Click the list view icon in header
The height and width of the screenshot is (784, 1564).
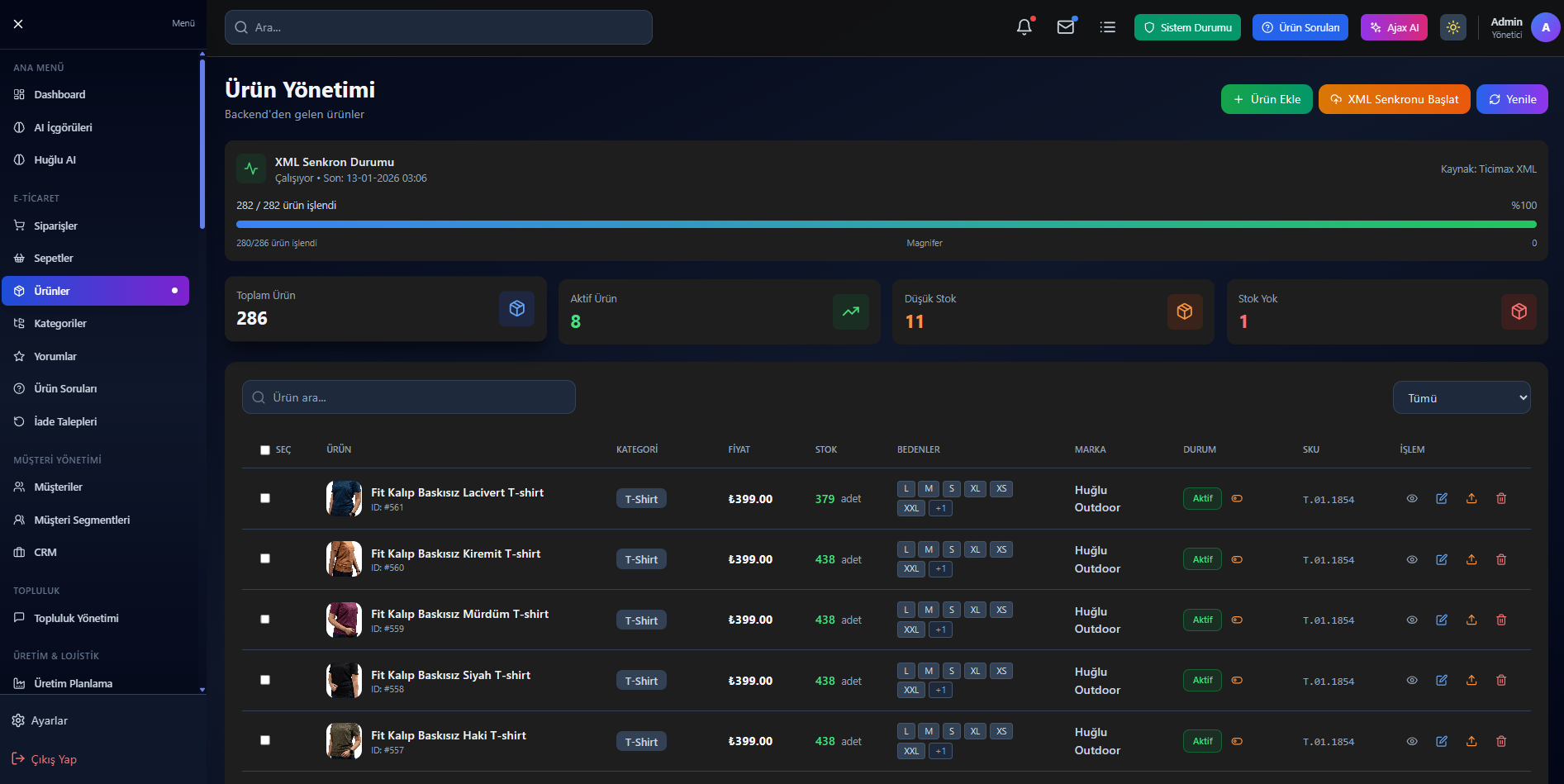1108,27
